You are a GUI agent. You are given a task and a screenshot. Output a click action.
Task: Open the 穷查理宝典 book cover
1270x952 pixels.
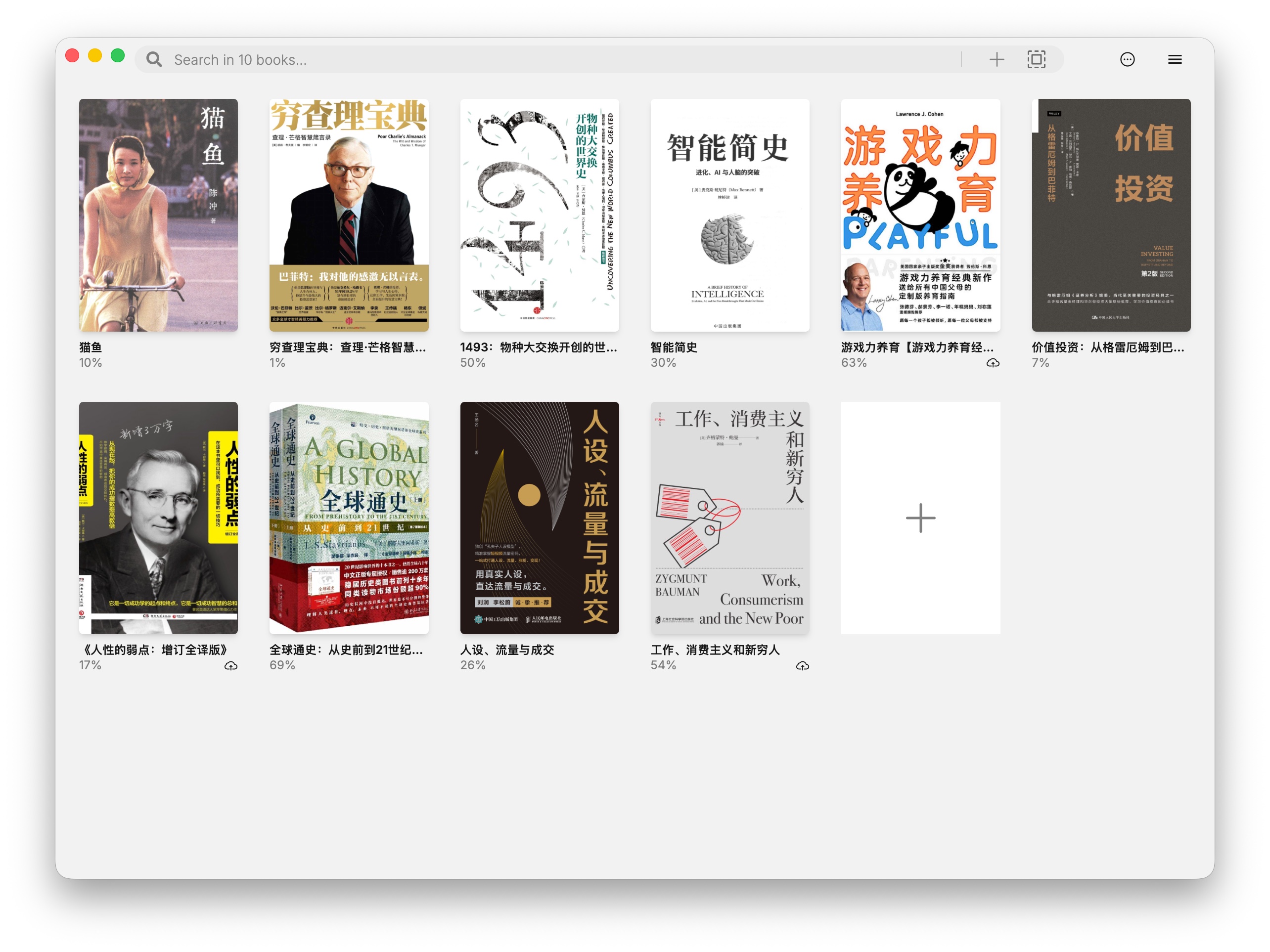(349, 215)
